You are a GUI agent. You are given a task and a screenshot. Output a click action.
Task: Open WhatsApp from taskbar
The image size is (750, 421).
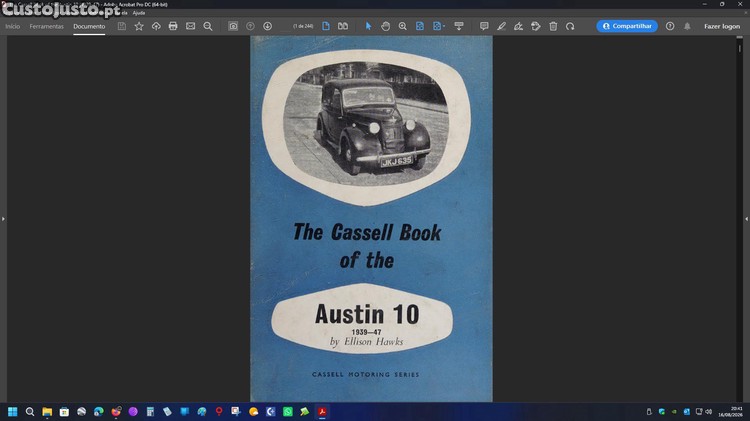(288, 411)
